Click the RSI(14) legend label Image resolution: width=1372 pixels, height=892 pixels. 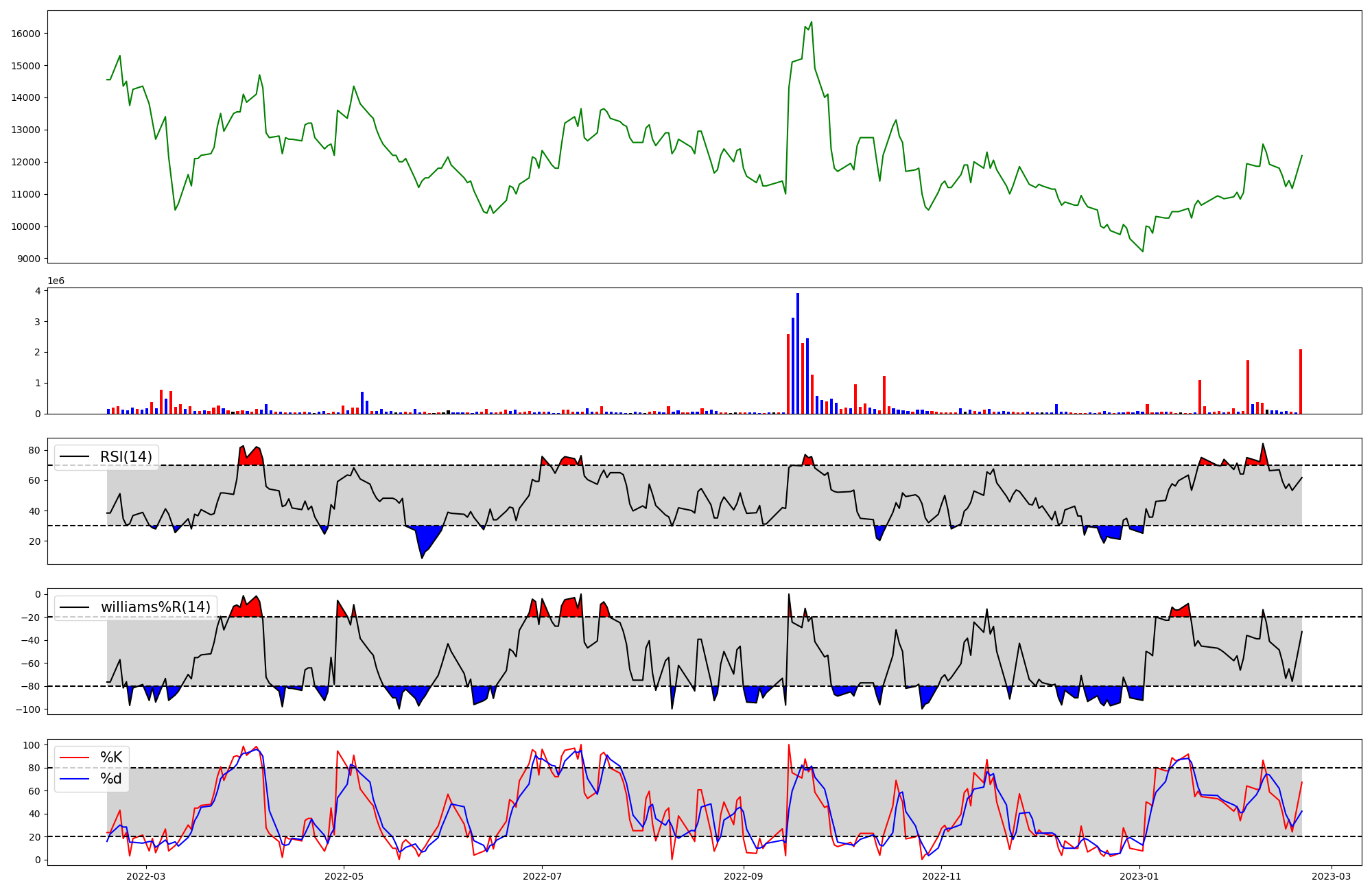coord(126,457)
